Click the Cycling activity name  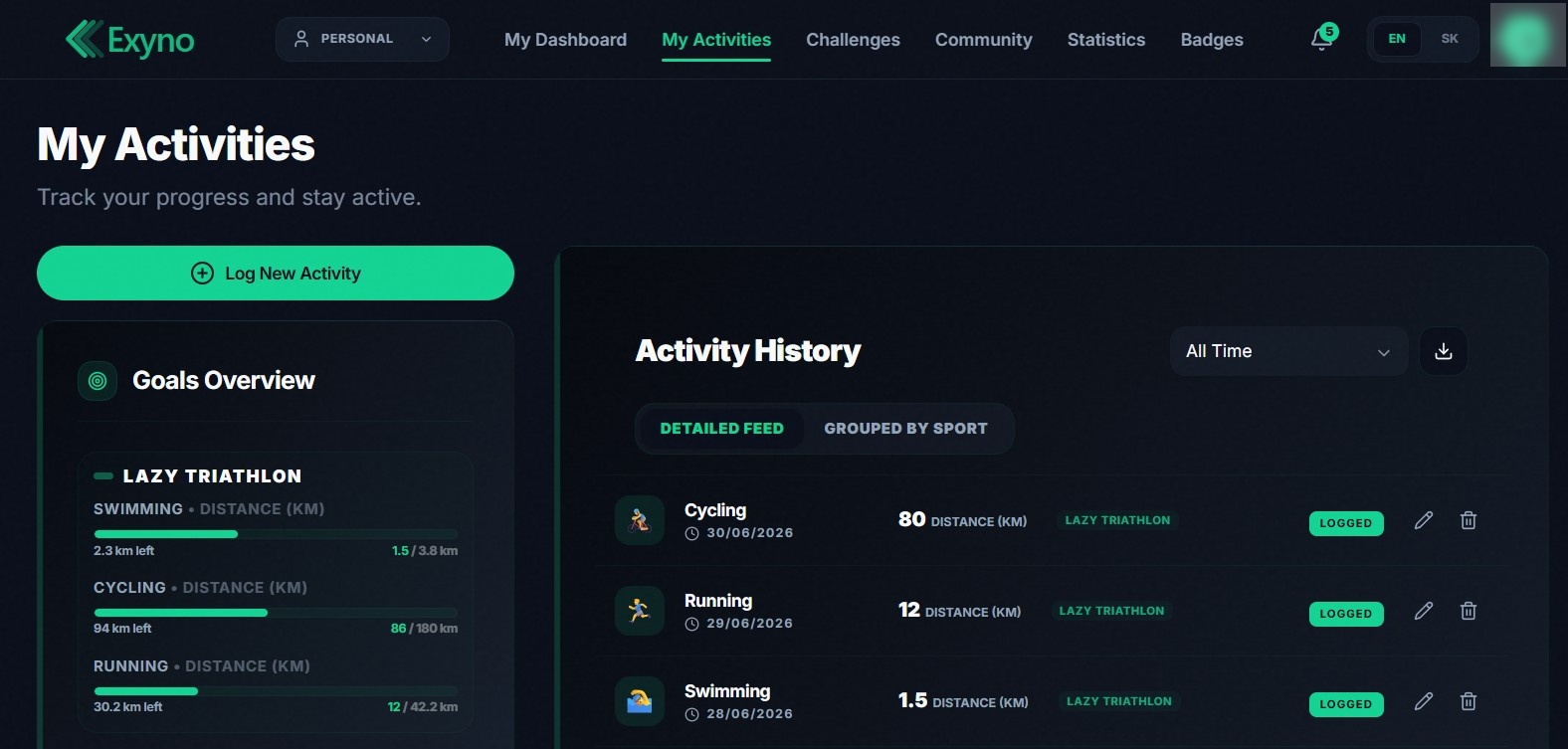[715, 510]
